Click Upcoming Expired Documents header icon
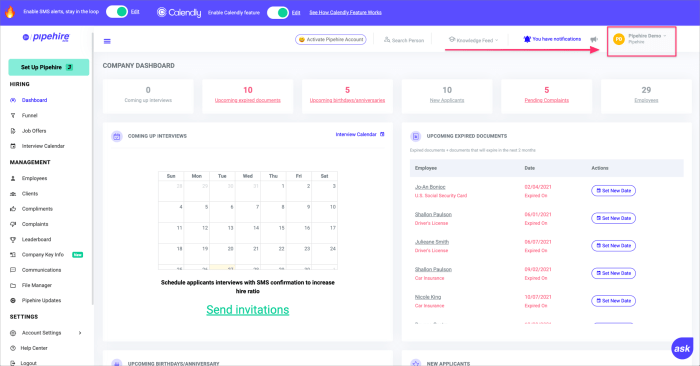The width and height of the screenshot is (700, 366). pyautogui.click(x=415, y=137)
